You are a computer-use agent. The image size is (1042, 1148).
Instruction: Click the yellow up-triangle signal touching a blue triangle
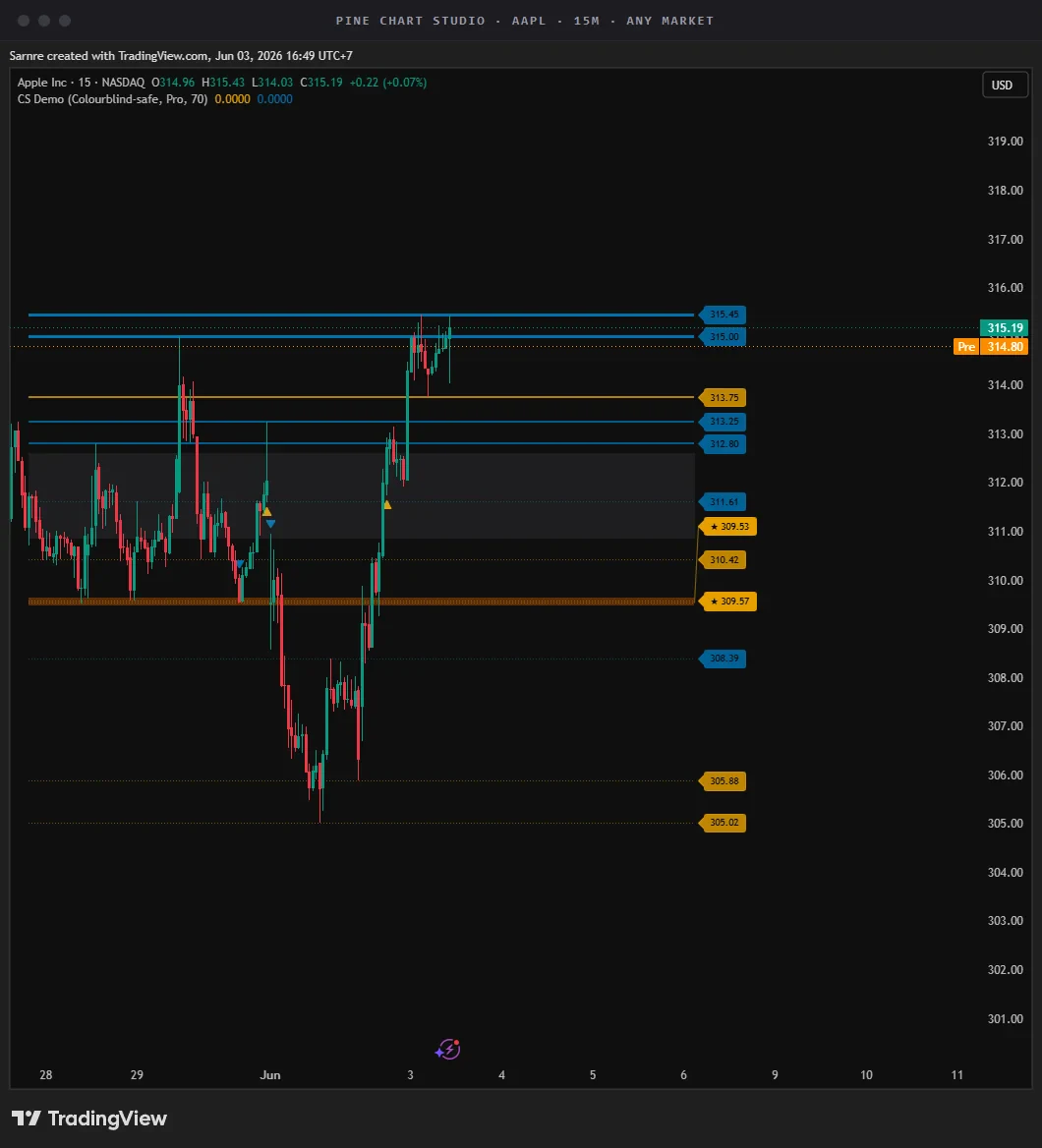pyautogui.click(x=266, y=512)
